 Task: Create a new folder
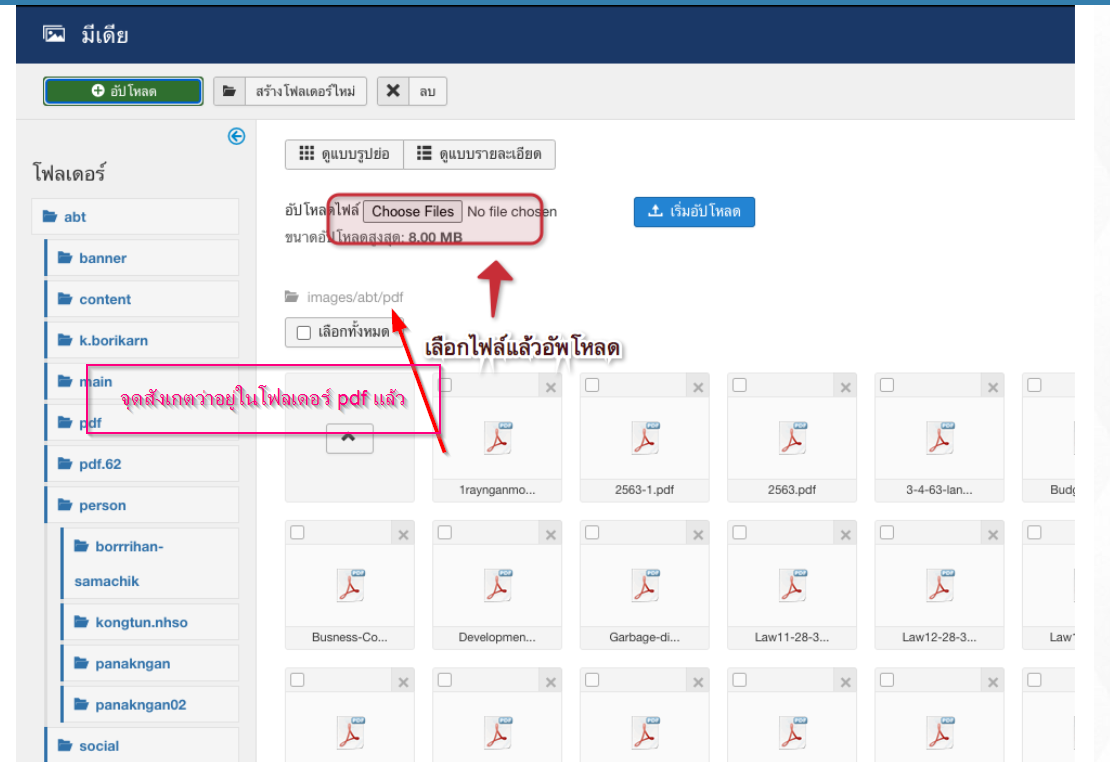tap(290, 91)
